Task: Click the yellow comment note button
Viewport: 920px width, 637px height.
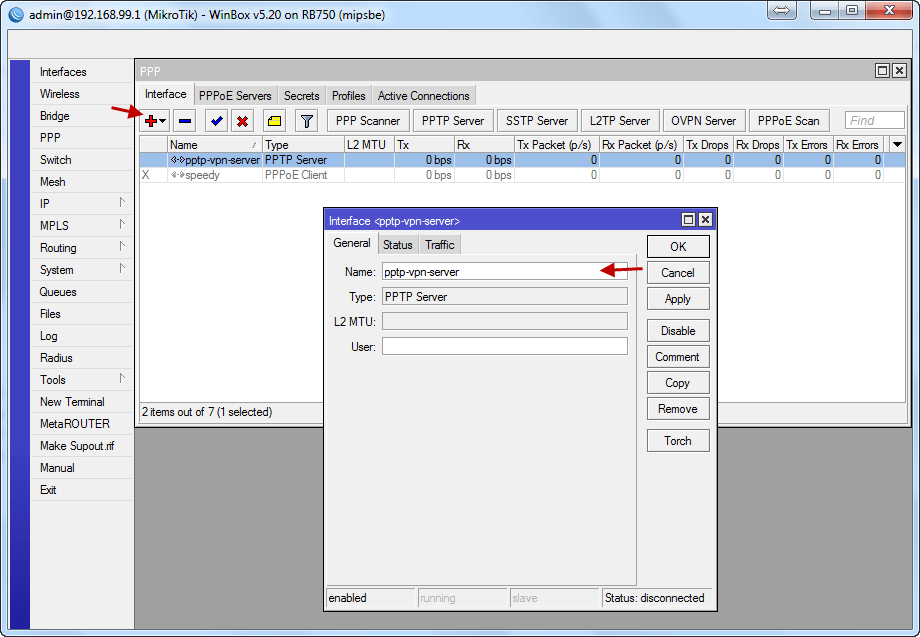Action: (274, 121)
